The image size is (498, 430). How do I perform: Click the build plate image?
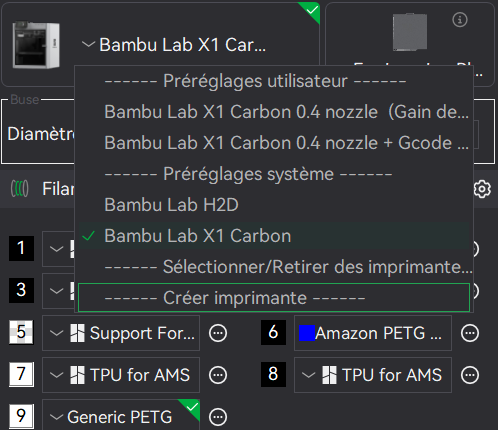(x=410, y=32)
